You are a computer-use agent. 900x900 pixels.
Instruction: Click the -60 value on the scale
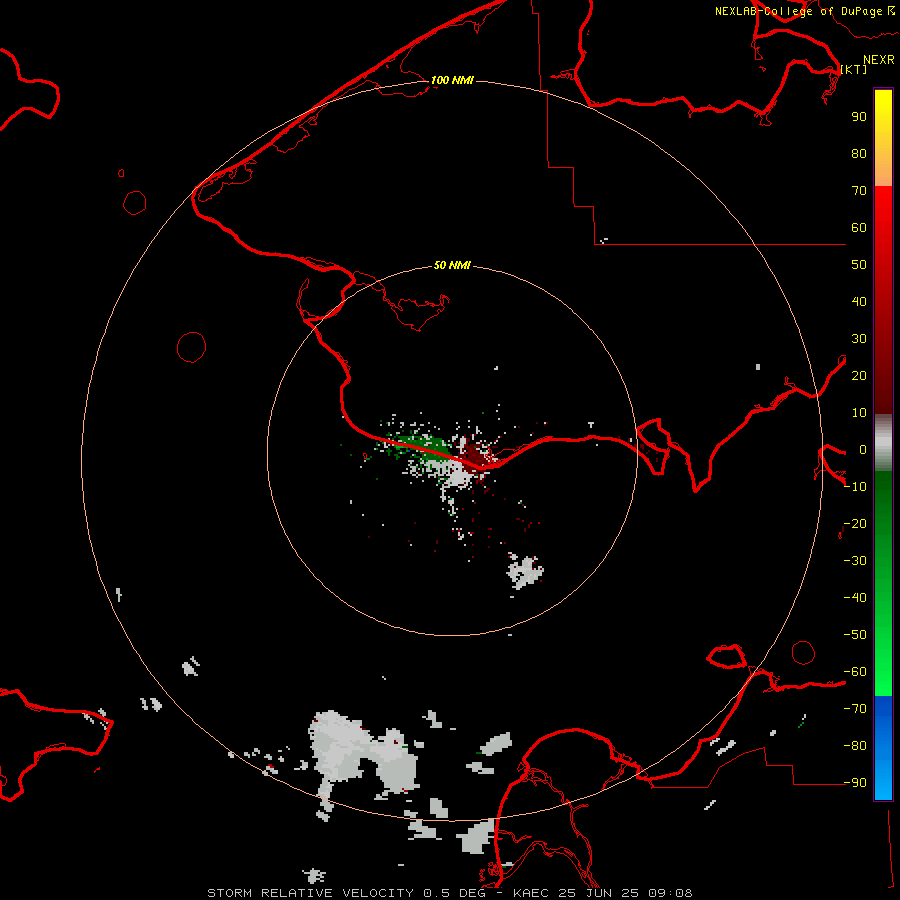855,672
